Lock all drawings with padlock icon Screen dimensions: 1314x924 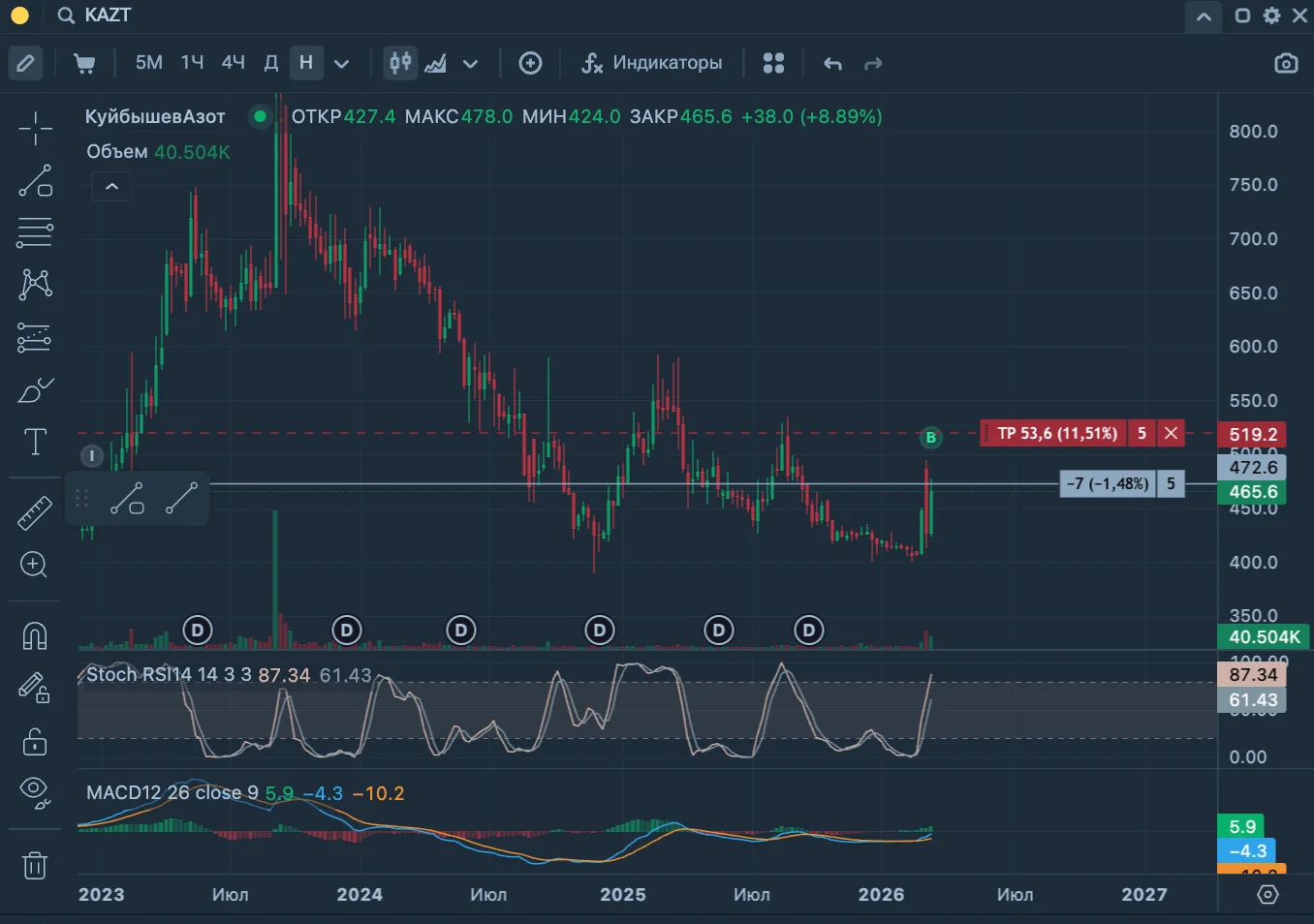pos(35,741)
